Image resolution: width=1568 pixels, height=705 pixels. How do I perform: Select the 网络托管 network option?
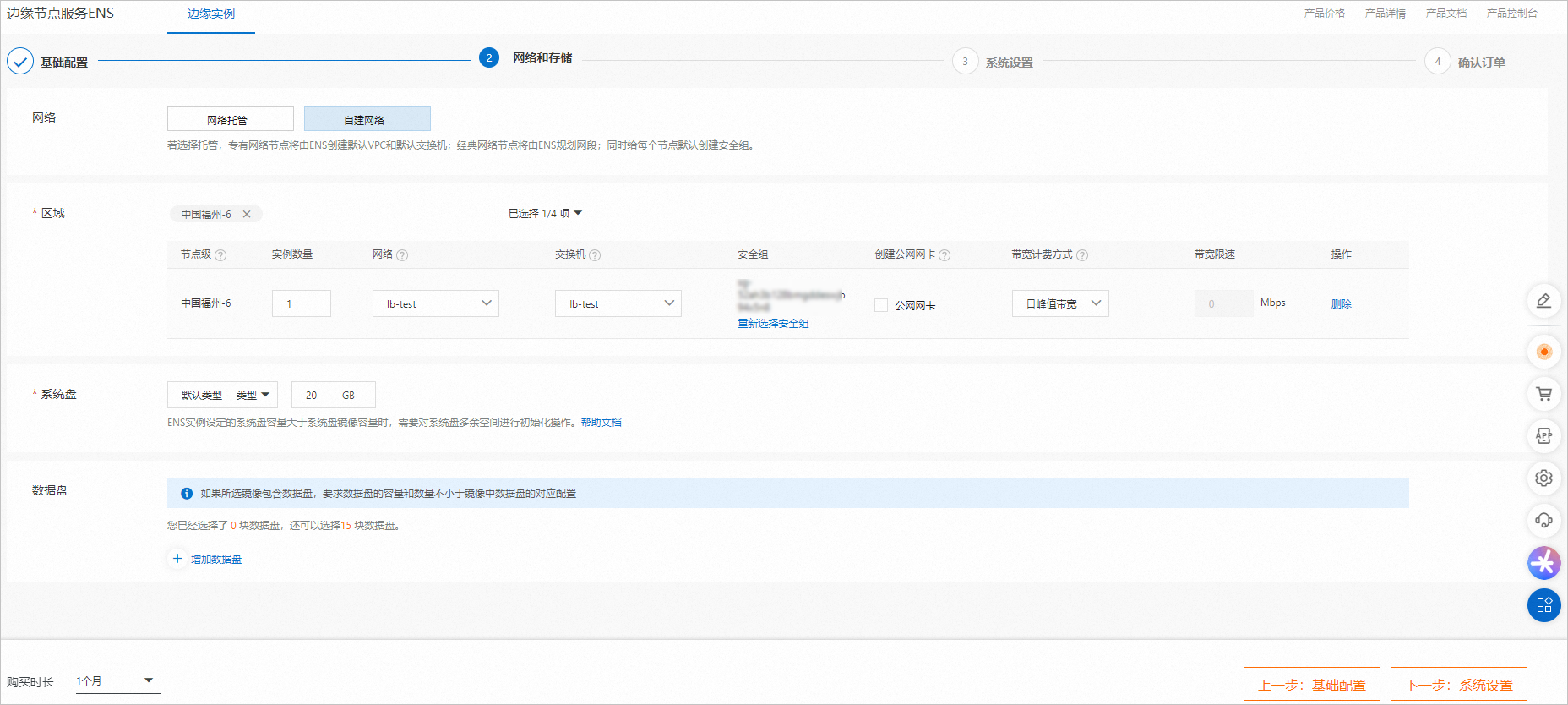pyautogui.click(x=231, y=118)
